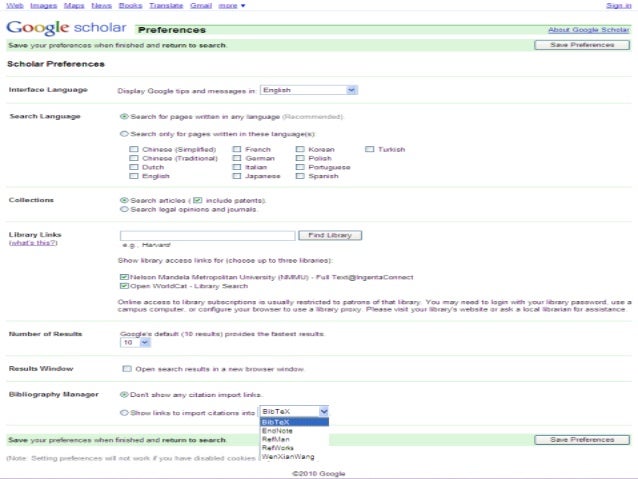Open News in the top navigation

click(x=101, y=6)
